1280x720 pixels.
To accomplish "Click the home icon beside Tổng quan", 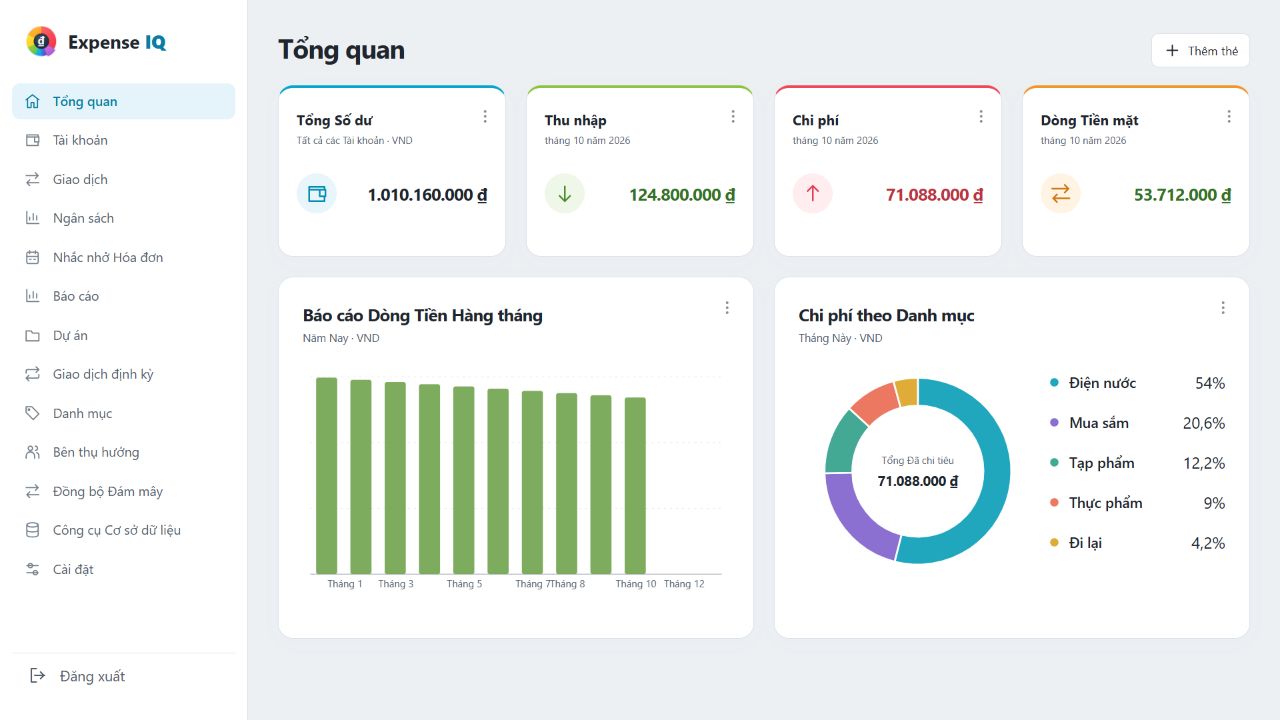I will pos(32,101).
